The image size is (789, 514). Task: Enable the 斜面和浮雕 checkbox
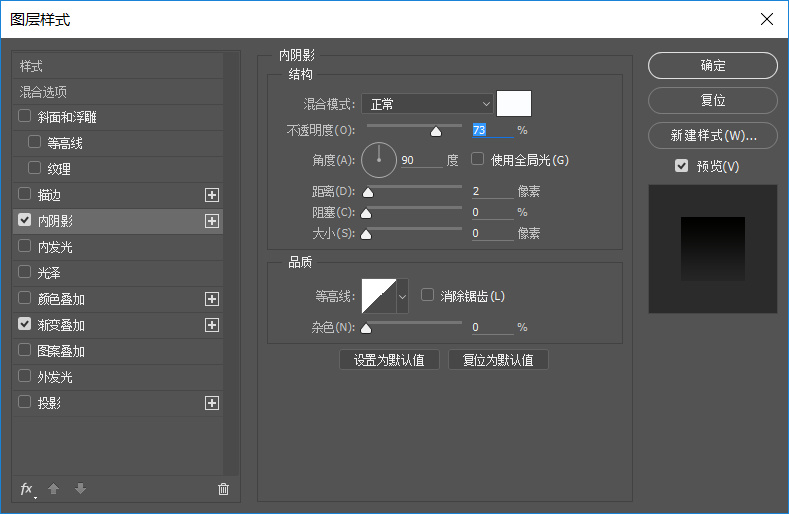[x=25, y=117]
